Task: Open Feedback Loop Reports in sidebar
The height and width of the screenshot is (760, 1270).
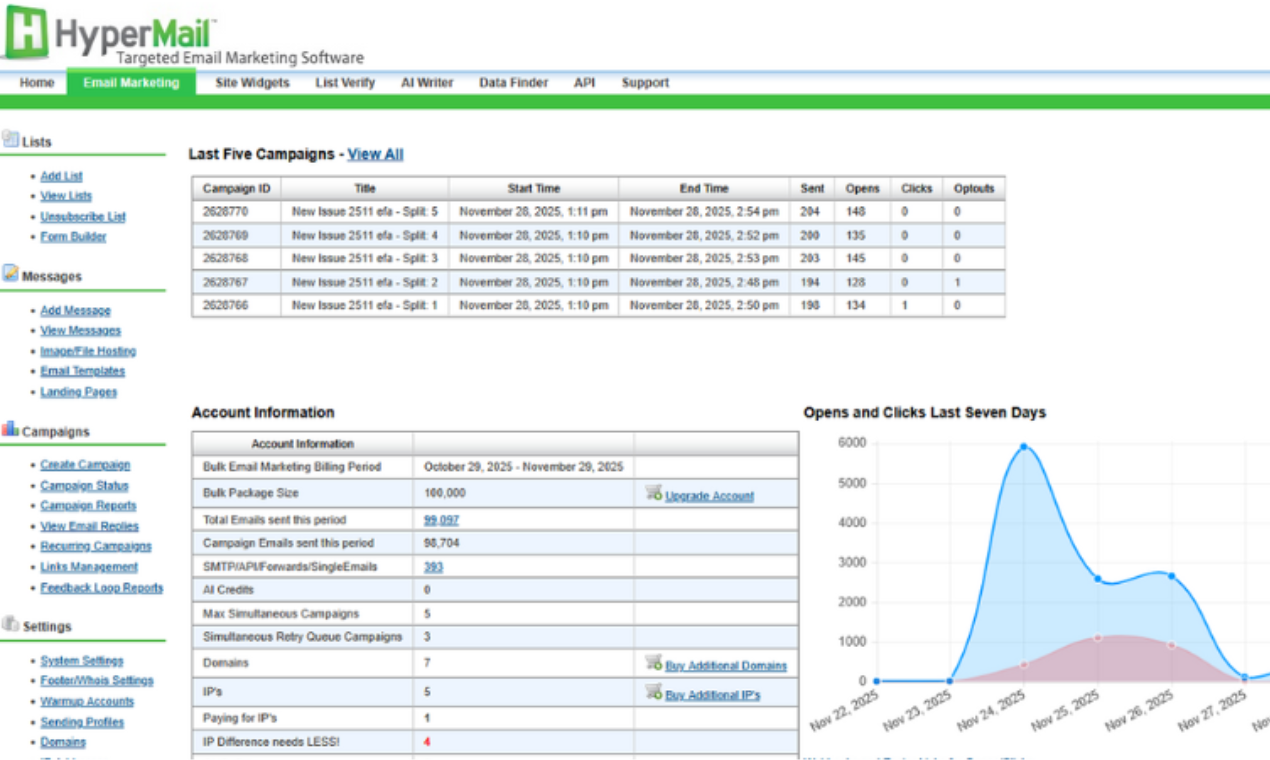Action: [101, 588]
